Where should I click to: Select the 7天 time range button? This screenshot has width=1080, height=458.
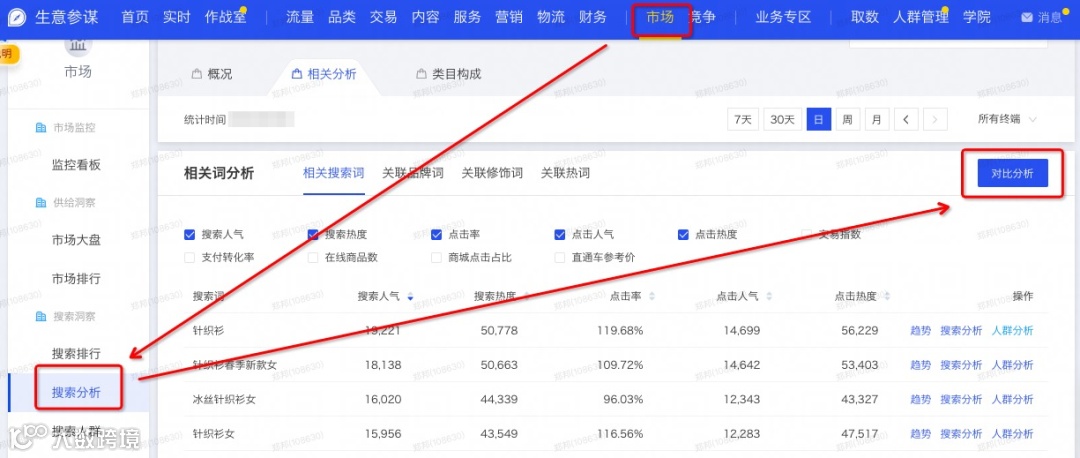click(x=742, y=119)
